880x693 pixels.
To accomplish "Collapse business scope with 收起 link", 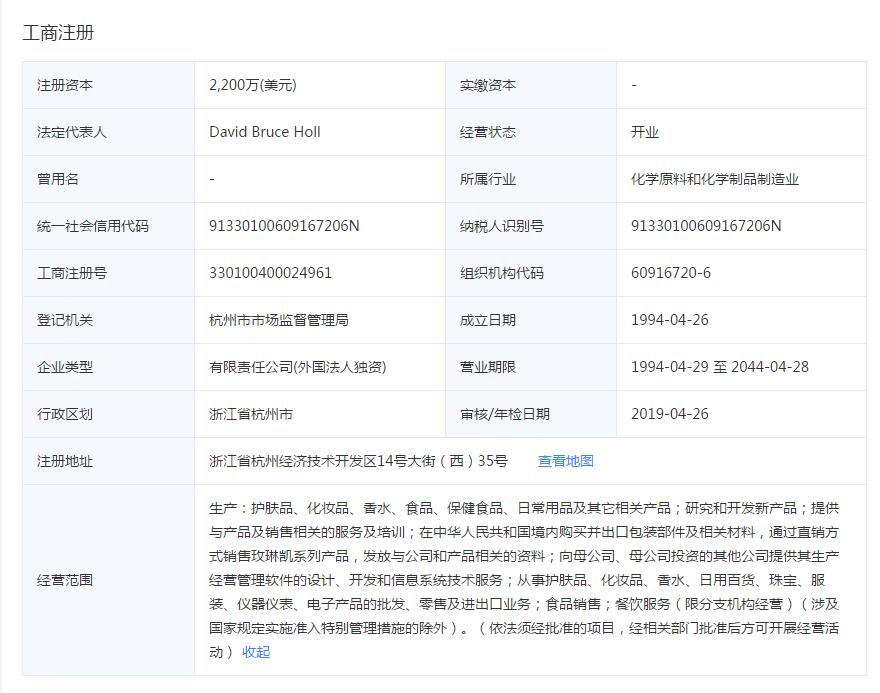I will (256, 652).
